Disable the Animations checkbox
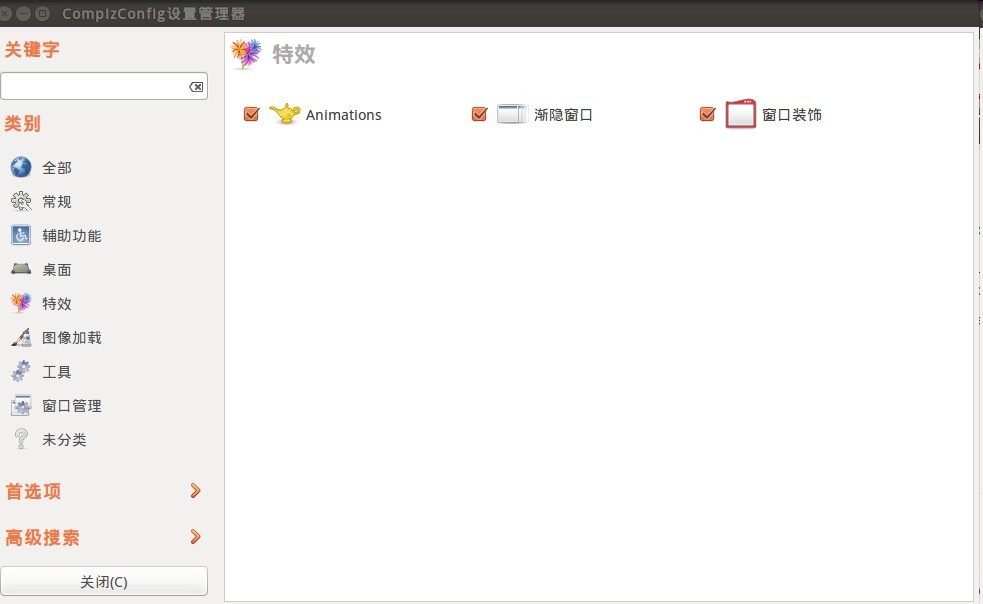Viewport: 983px width, 604px height. pos(251,114)
